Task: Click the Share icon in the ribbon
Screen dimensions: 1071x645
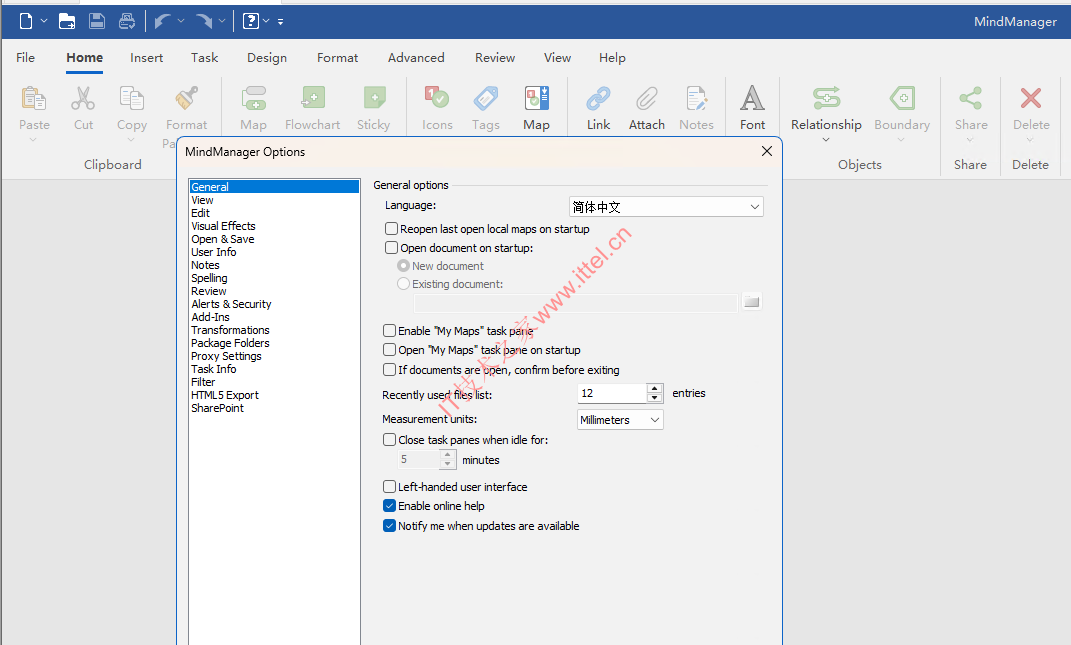Action: 971,99
